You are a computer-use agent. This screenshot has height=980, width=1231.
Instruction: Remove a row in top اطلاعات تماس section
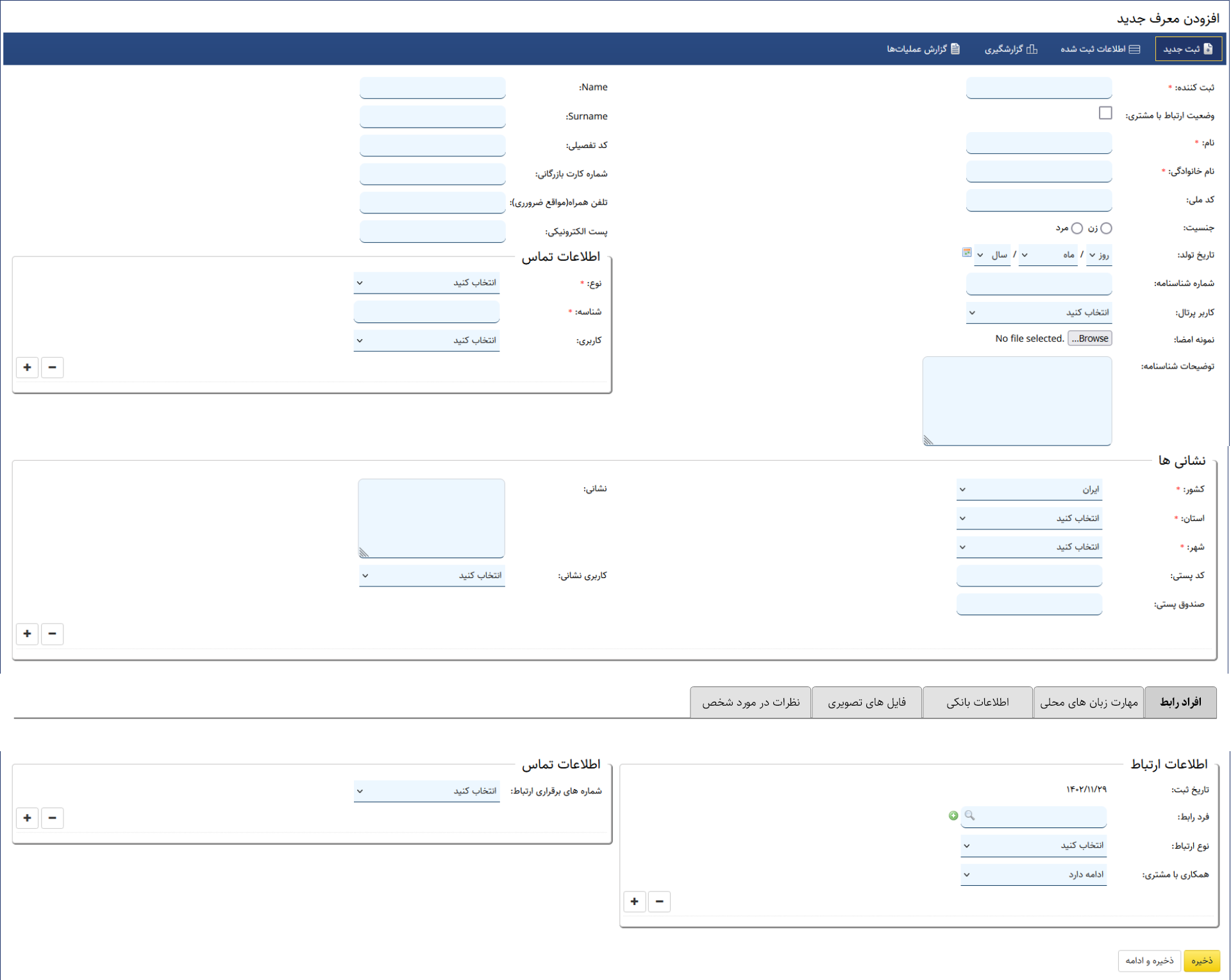(53, 367)
